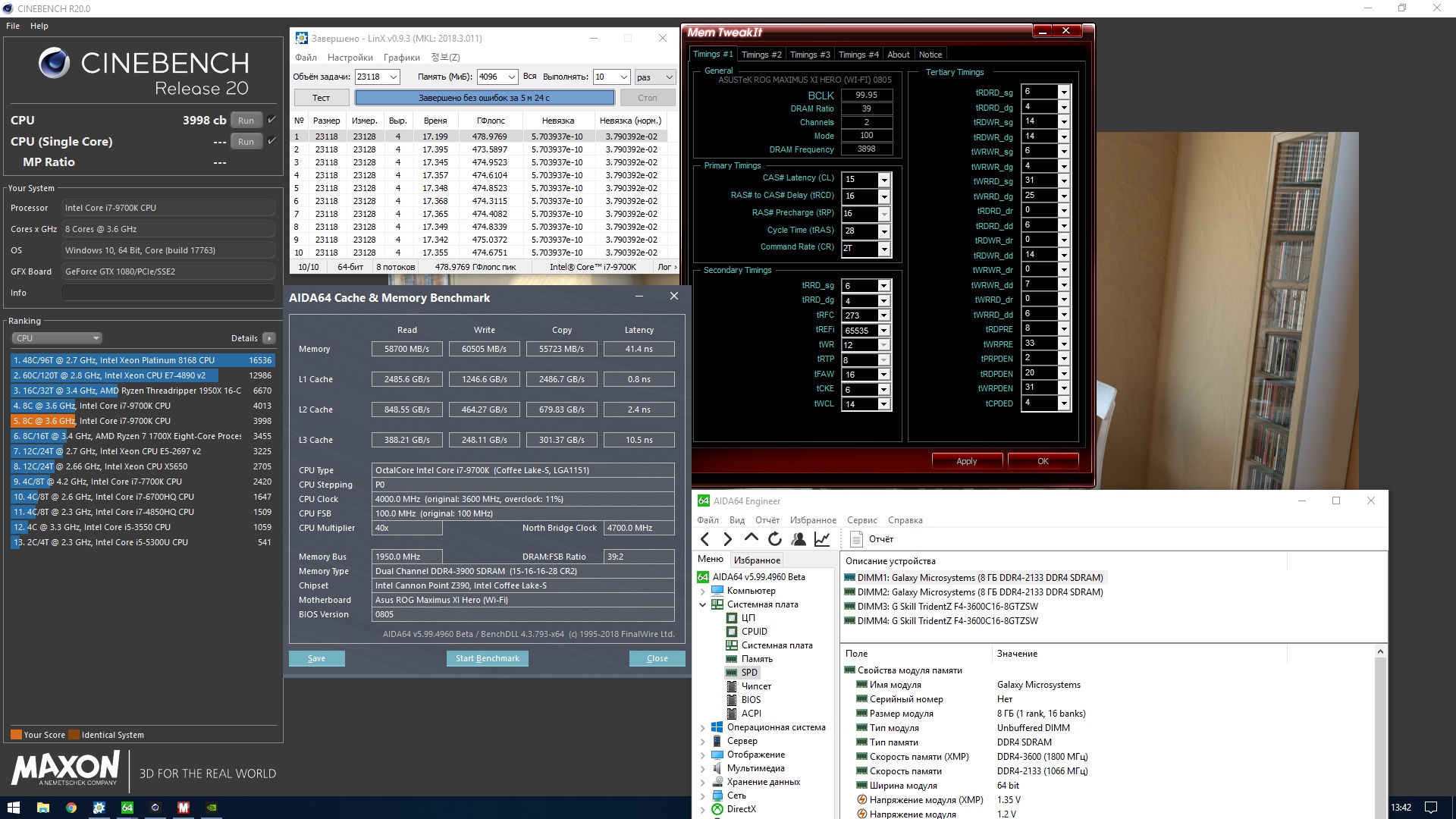Select the Чипсет tree node
Viewport: 1456px width, 819px height.
click(755, 686)
